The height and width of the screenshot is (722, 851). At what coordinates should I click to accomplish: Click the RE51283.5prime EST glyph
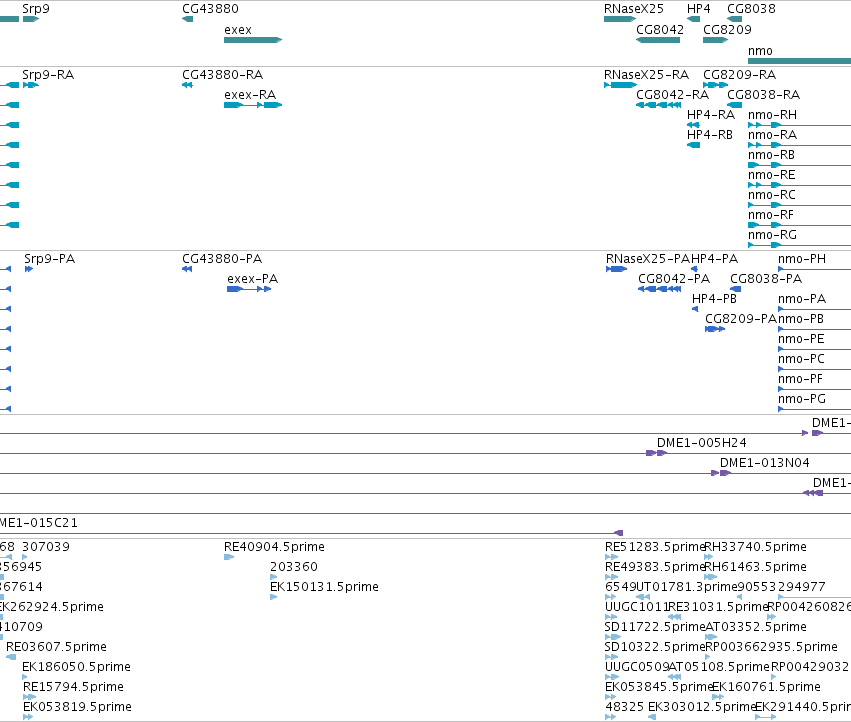pyautogui.click(x=612, y=557)
